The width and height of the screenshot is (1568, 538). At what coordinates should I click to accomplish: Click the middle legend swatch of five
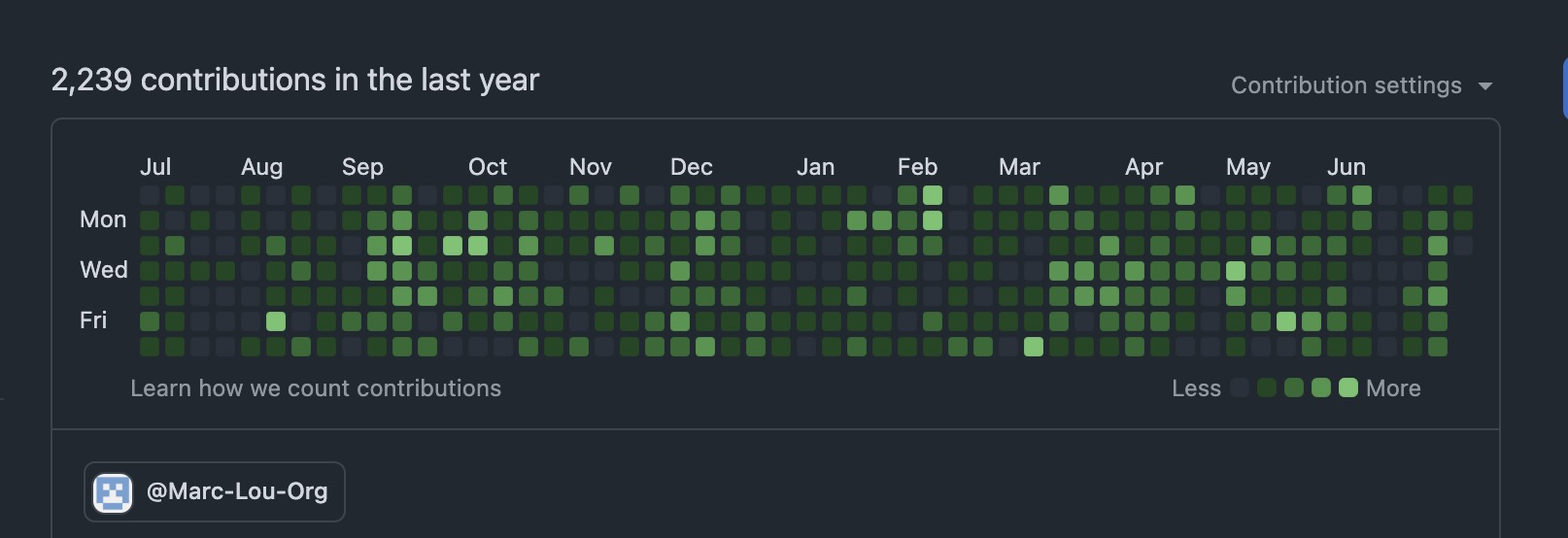pos(1294,388)
